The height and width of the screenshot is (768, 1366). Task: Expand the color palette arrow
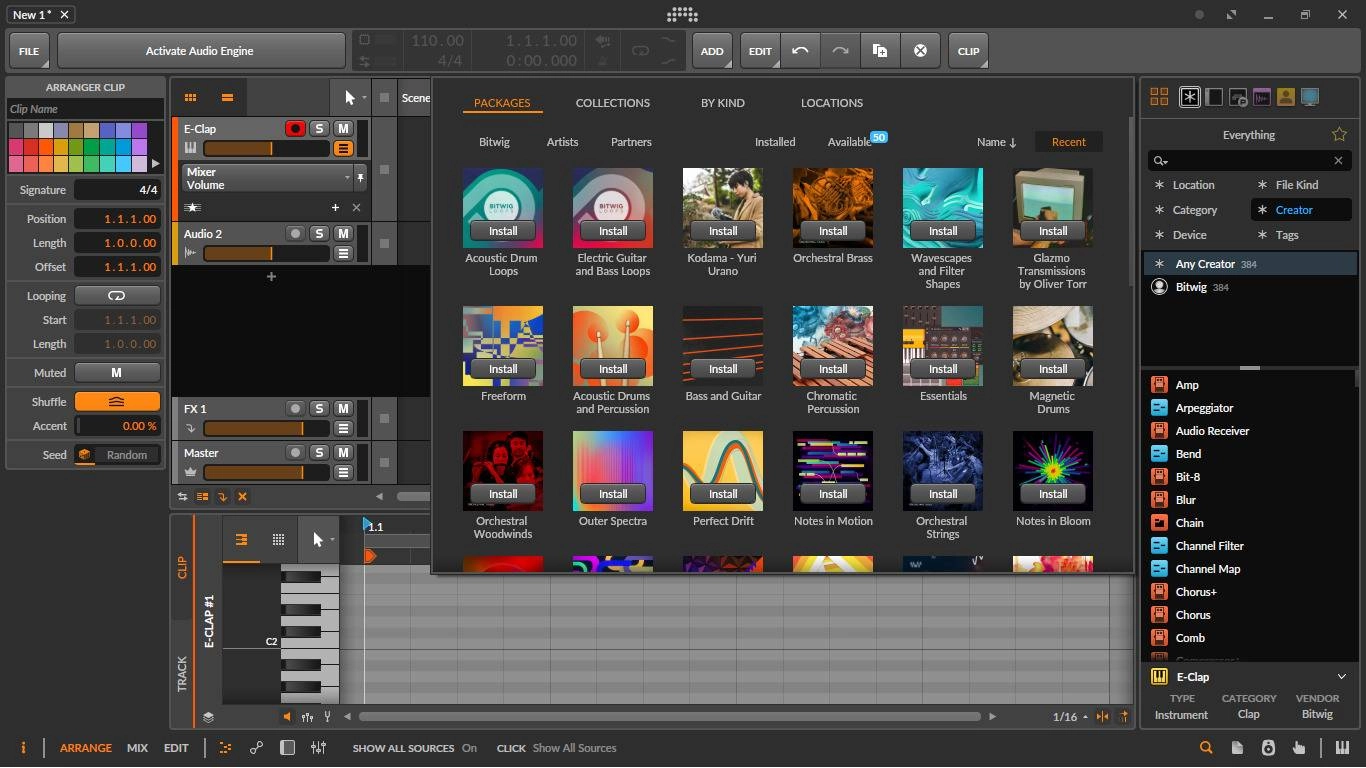click(x=155, y=163)
